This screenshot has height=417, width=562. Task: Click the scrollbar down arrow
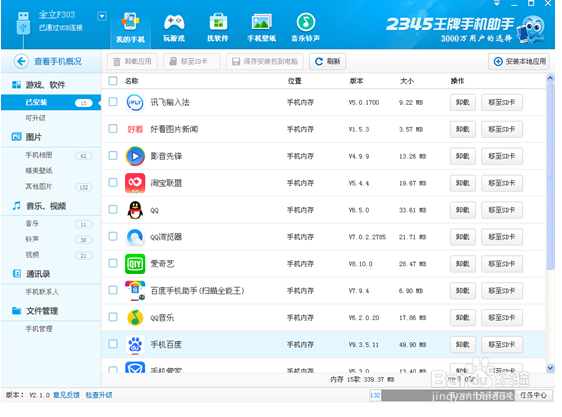(x=551, y=368)
